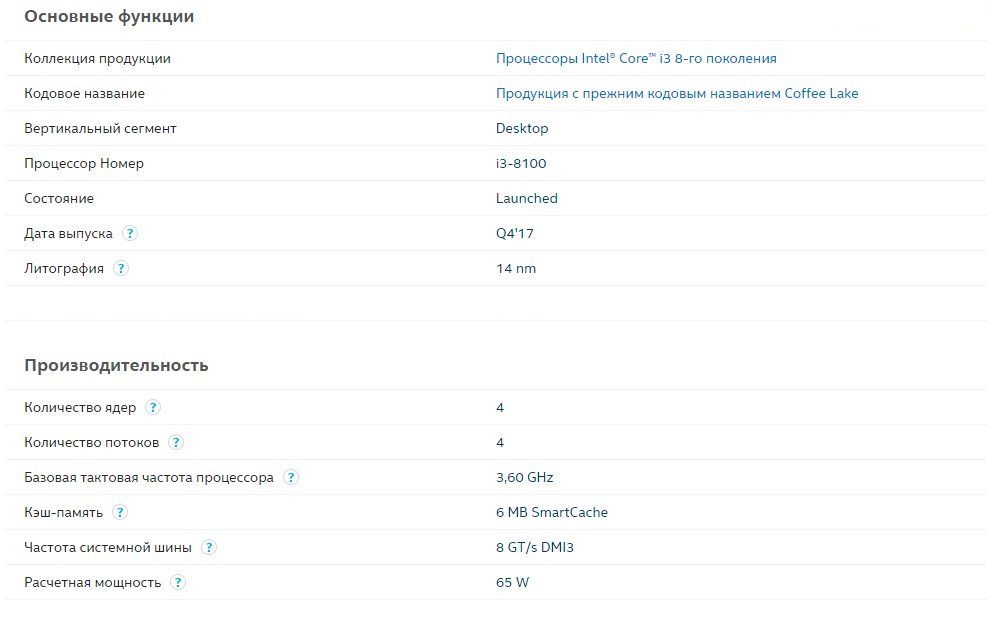The width and height of the screenshot is (994, 620).
Task: Click the Q4'17 release date value
Action: pyautogui.click(x=515, y=233)
